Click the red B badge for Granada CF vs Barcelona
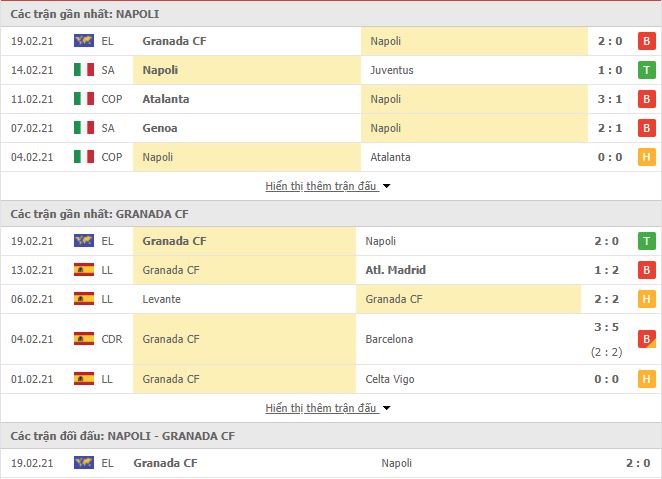This screenshot has height=479, width=662. (646, 339)
